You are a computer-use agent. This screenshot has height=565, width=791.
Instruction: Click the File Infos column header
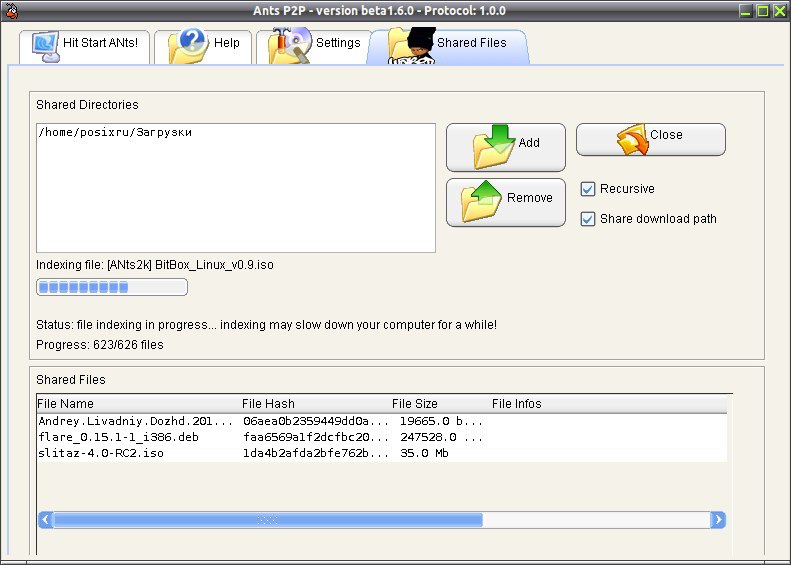609,404
